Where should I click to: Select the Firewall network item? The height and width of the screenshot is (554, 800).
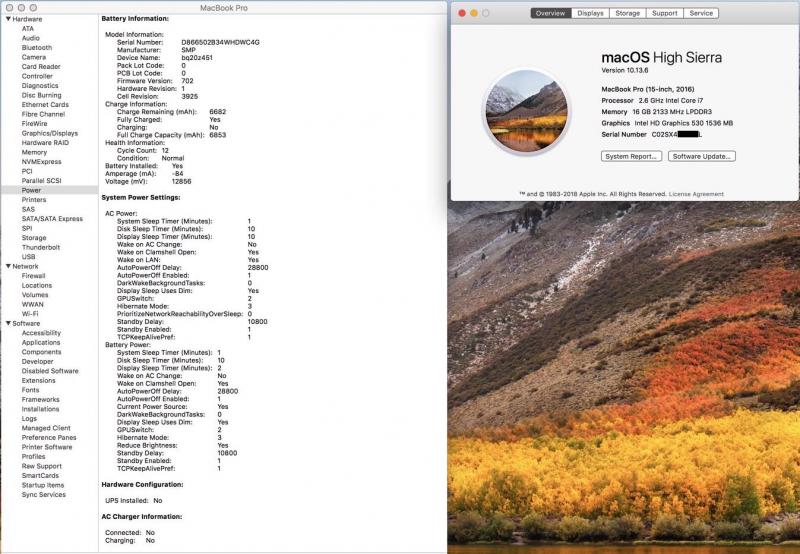[x=34, y=275]
